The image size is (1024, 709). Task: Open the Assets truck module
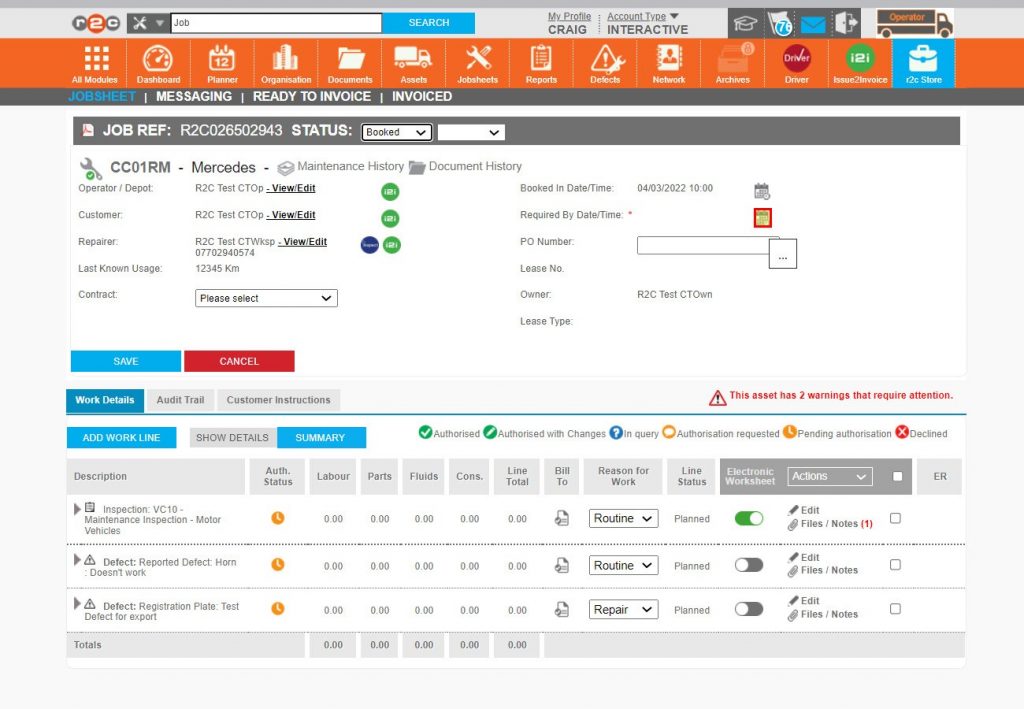[x=413, y=63]
